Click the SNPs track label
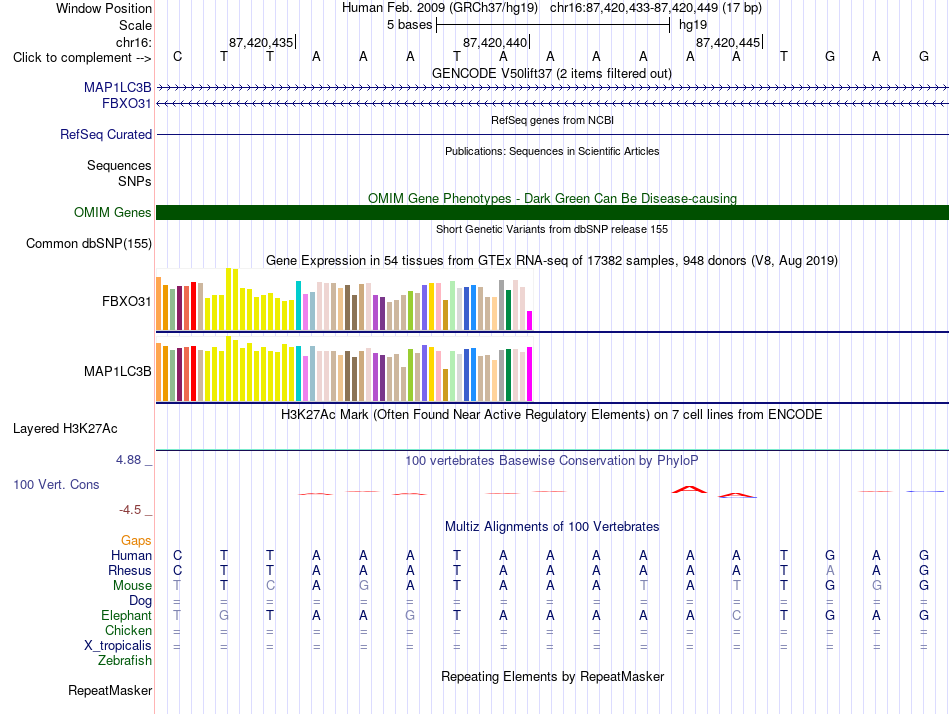 point(135,182)
